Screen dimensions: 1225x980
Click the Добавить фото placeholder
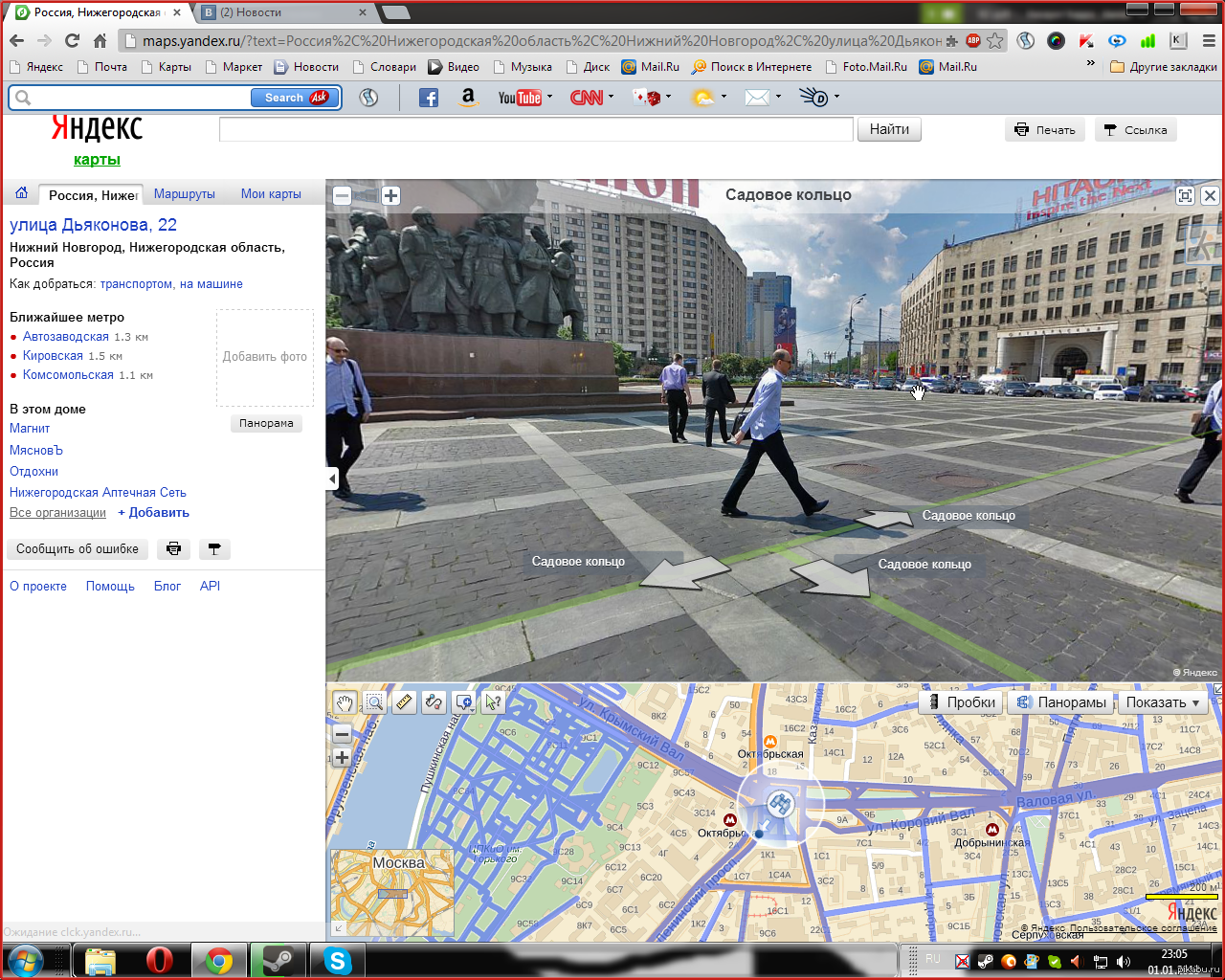click(x=265, y=357)
